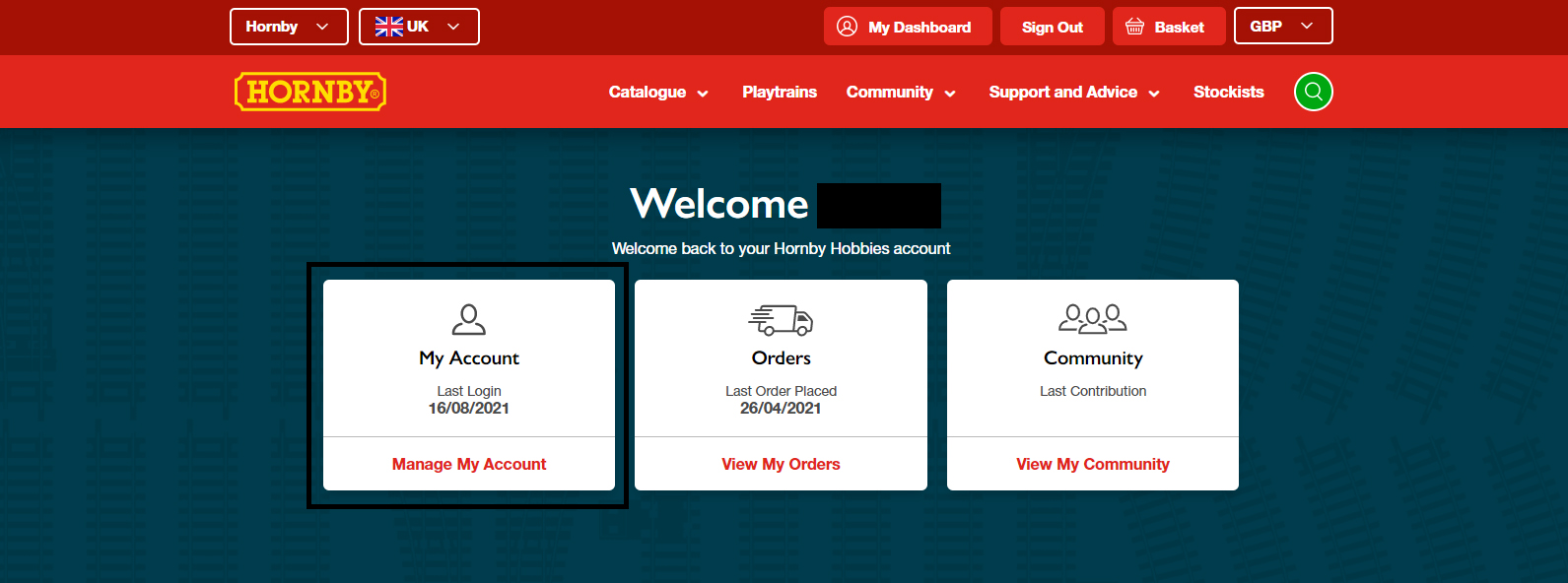
Task: Click the last order date 26/04/2021
Action: pos(781,408)
